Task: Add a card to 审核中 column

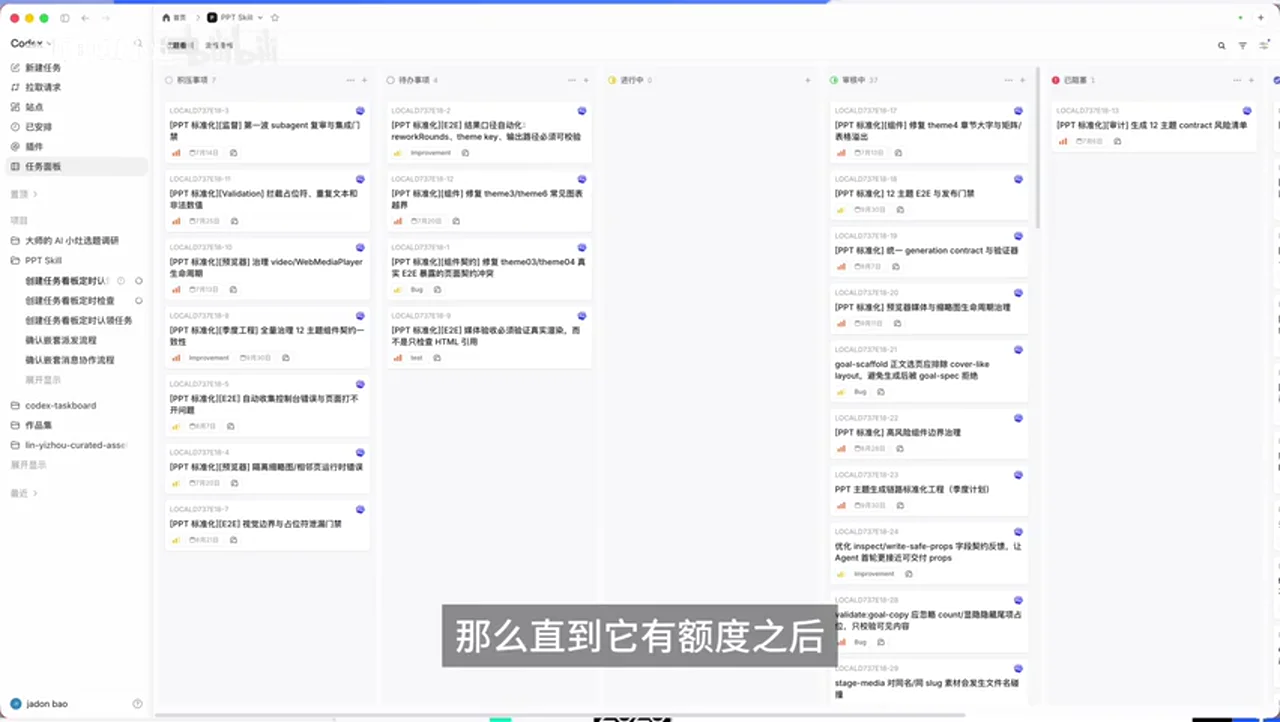Action: pos(1022,80)
